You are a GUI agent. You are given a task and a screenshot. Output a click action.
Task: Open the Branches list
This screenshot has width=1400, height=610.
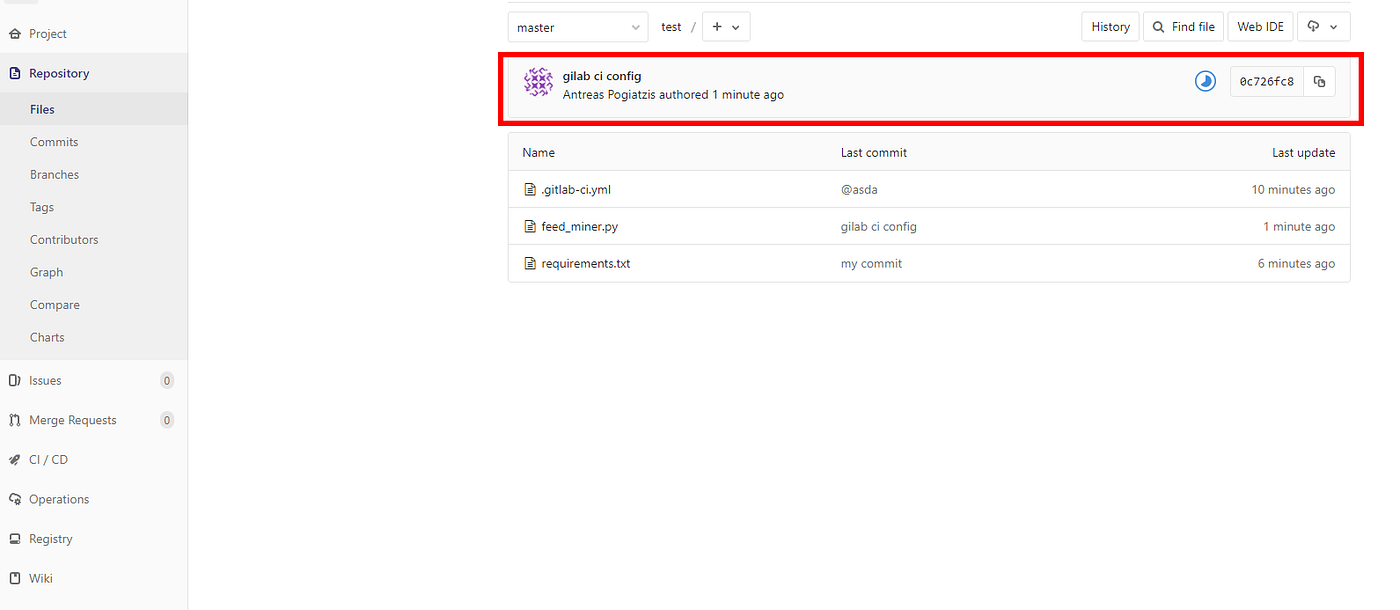click(54, 174)
